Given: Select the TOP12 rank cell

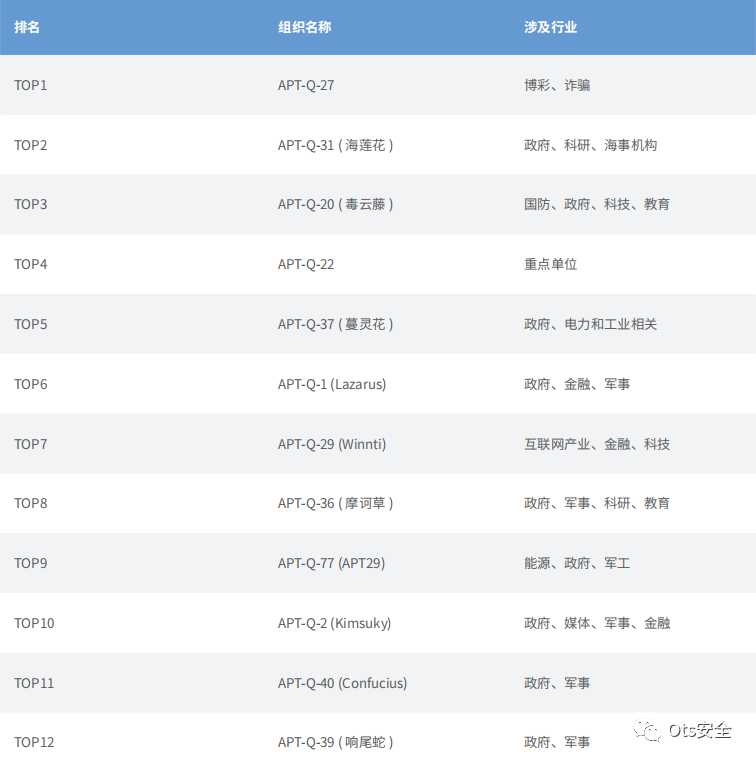Looking at the screenshot, I should pyautogui.click(x=34, y=742).
